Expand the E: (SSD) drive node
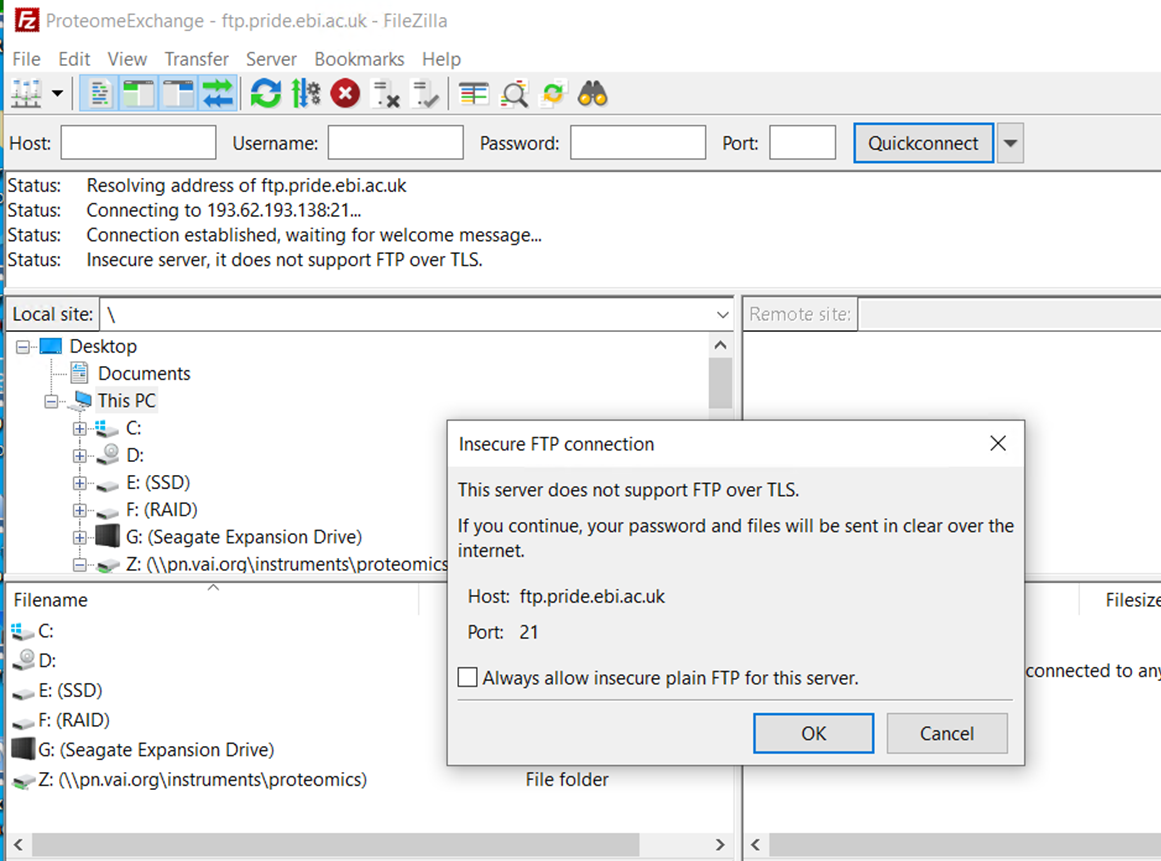The height and width of the screenshot is (861, 1161). tap(79, 483)
